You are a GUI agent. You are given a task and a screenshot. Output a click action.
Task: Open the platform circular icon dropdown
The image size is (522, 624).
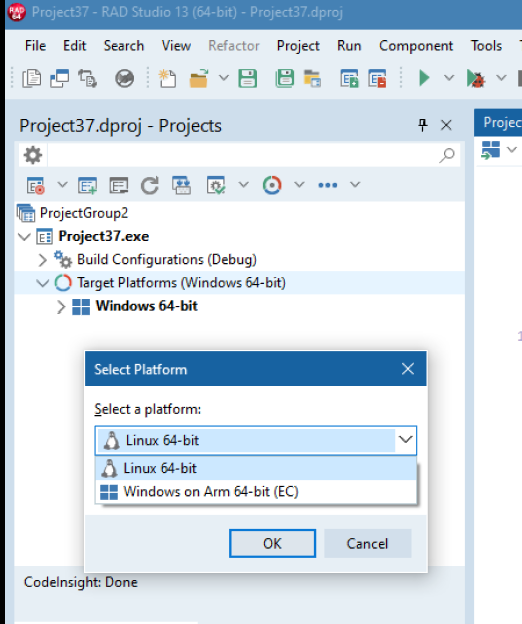299,185
